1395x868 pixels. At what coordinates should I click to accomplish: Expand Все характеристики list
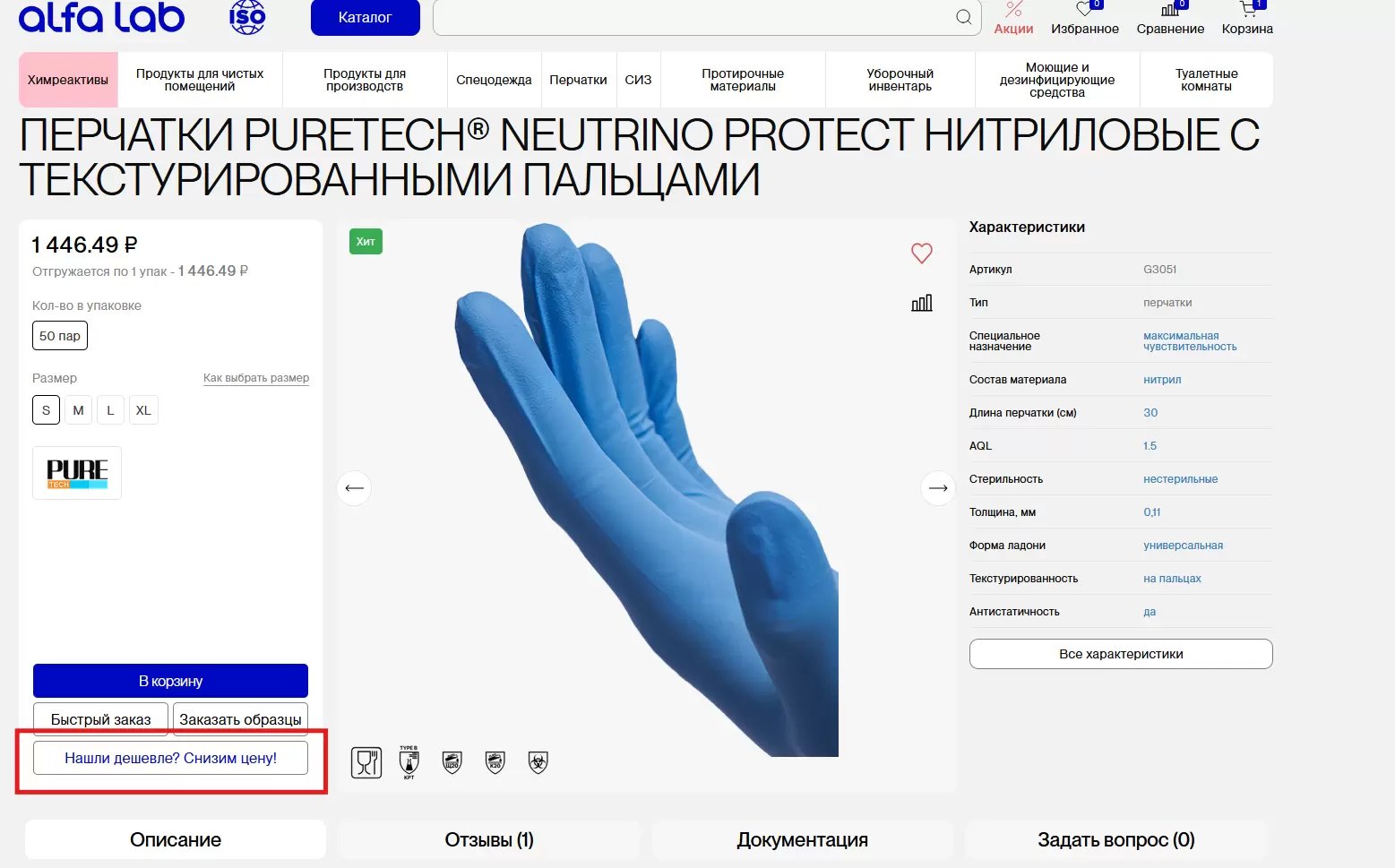[1120, 654]
